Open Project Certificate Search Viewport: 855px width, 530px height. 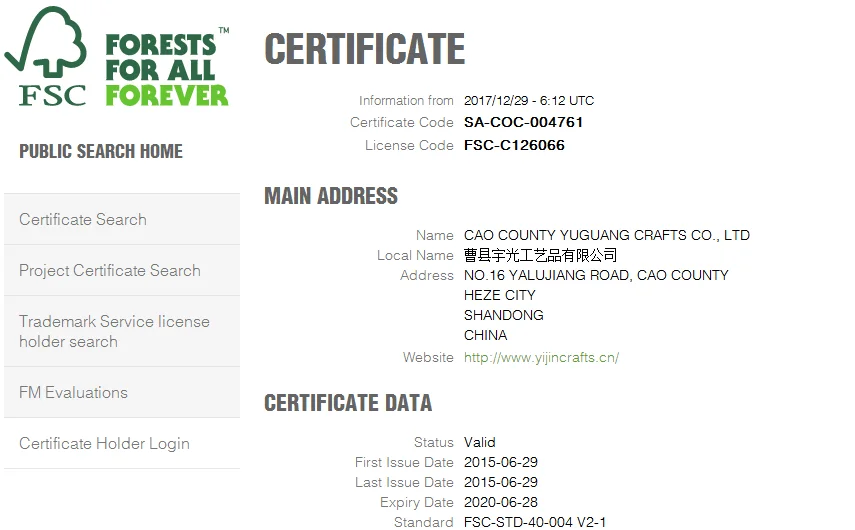[x=122, y=270]
